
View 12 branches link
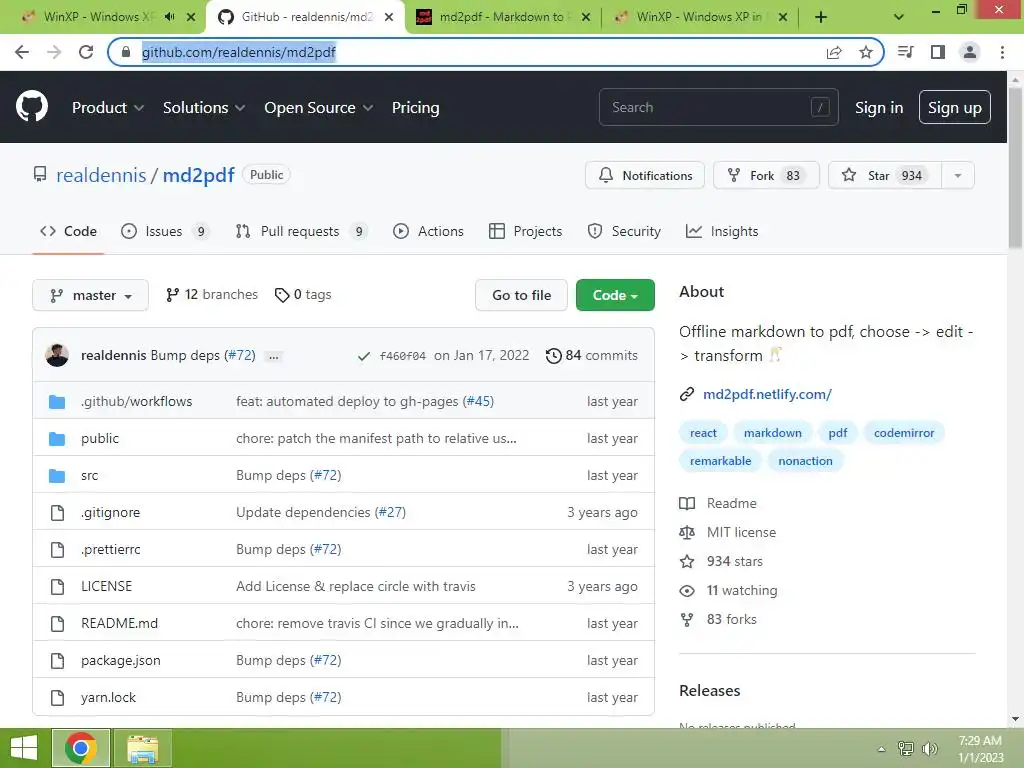[x=212, y=295]
